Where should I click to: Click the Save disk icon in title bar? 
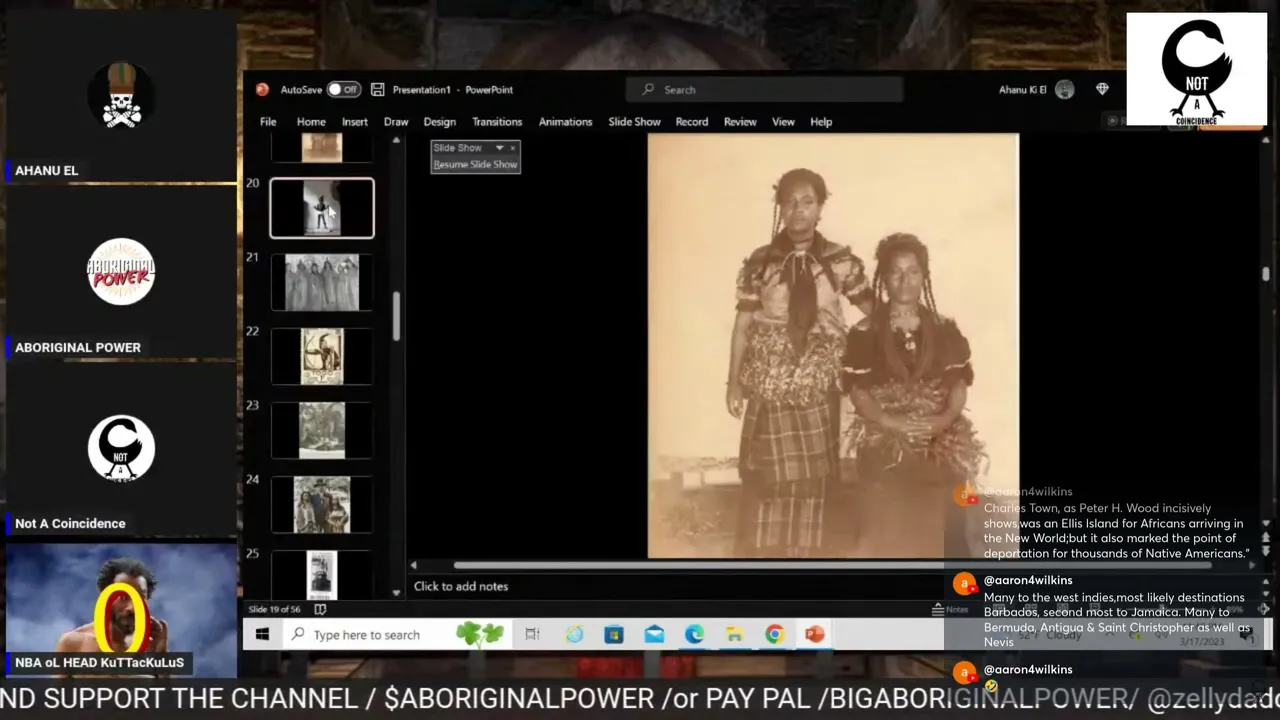(x=377, y=90)
